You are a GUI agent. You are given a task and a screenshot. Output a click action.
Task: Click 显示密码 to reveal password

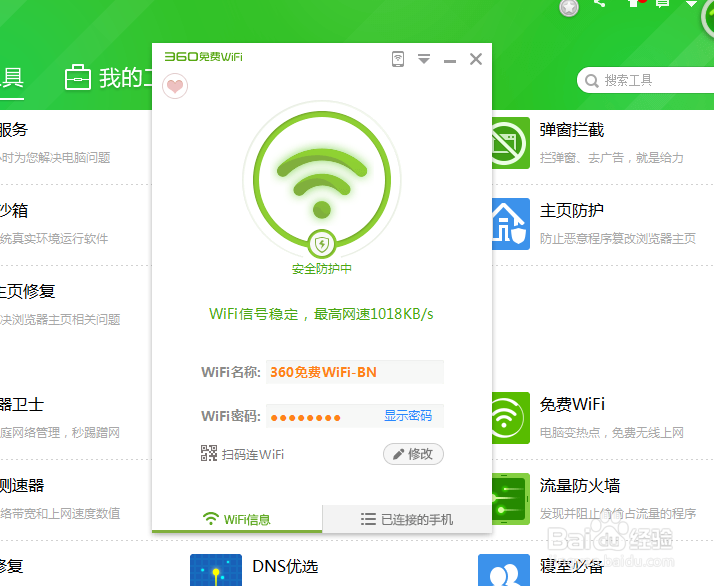[408, 416]
